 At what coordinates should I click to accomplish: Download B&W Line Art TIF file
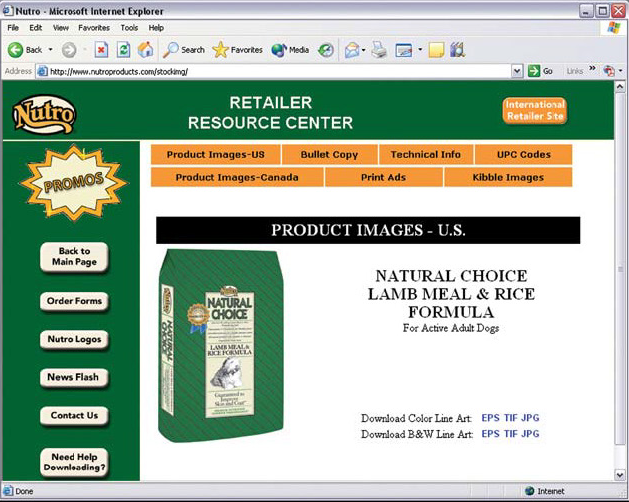[x=511, y=434]
